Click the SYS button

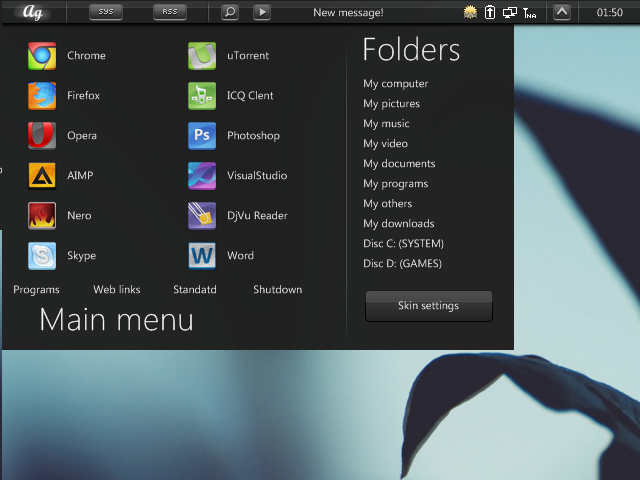click(x=106, y=12)
